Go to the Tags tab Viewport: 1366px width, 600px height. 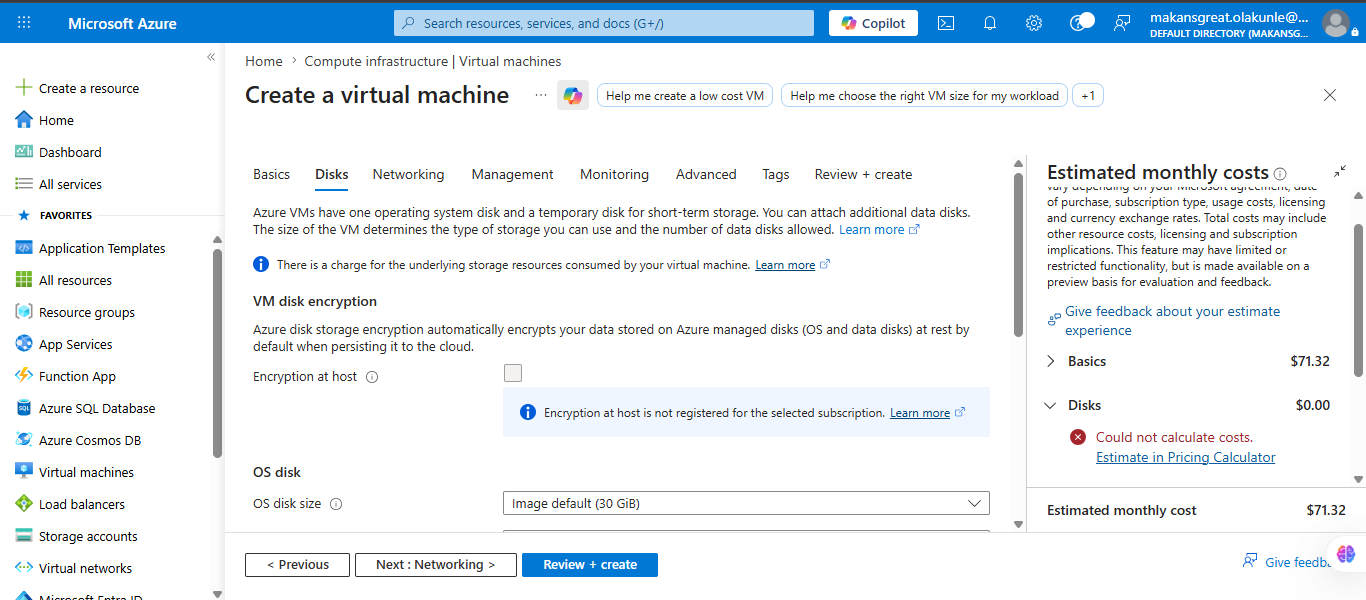coord(776,174)
